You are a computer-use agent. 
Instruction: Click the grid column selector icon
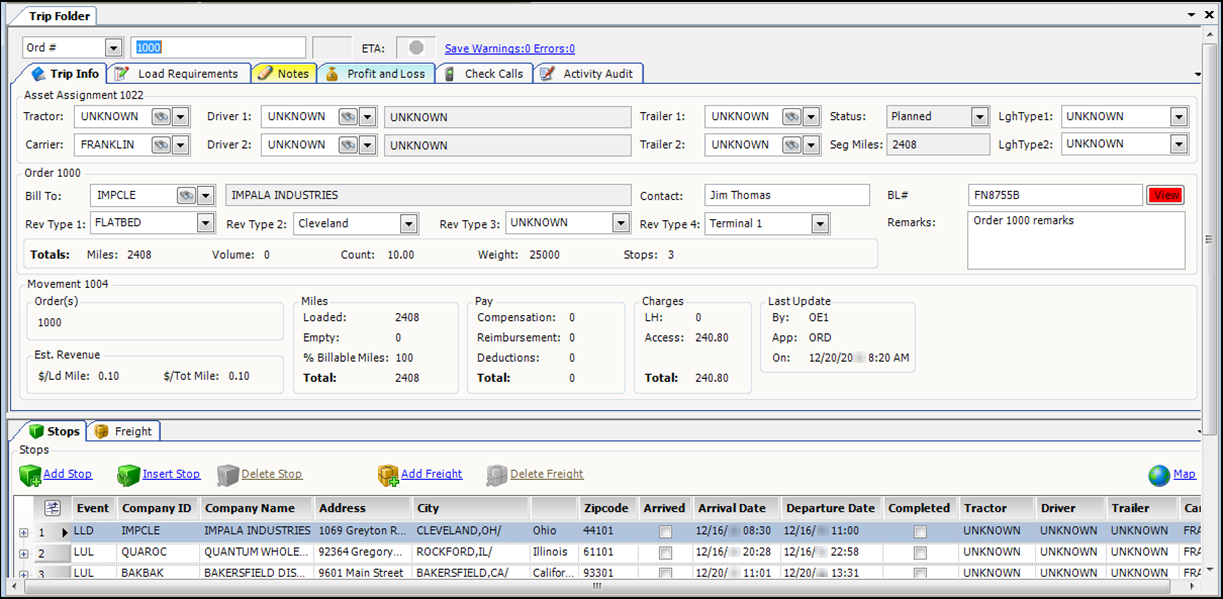click(53, 508)
